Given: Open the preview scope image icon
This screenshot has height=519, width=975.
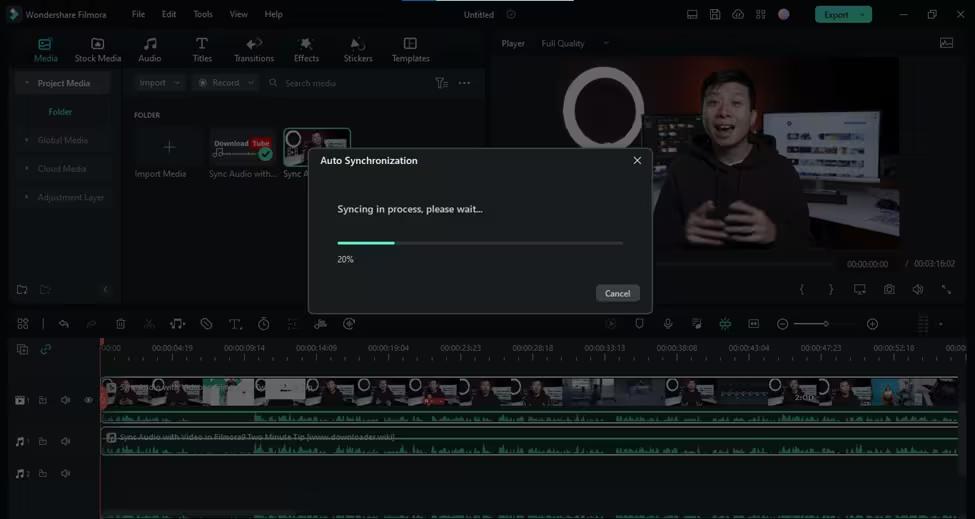Looking at the screenshot, I should pos(946,43).
